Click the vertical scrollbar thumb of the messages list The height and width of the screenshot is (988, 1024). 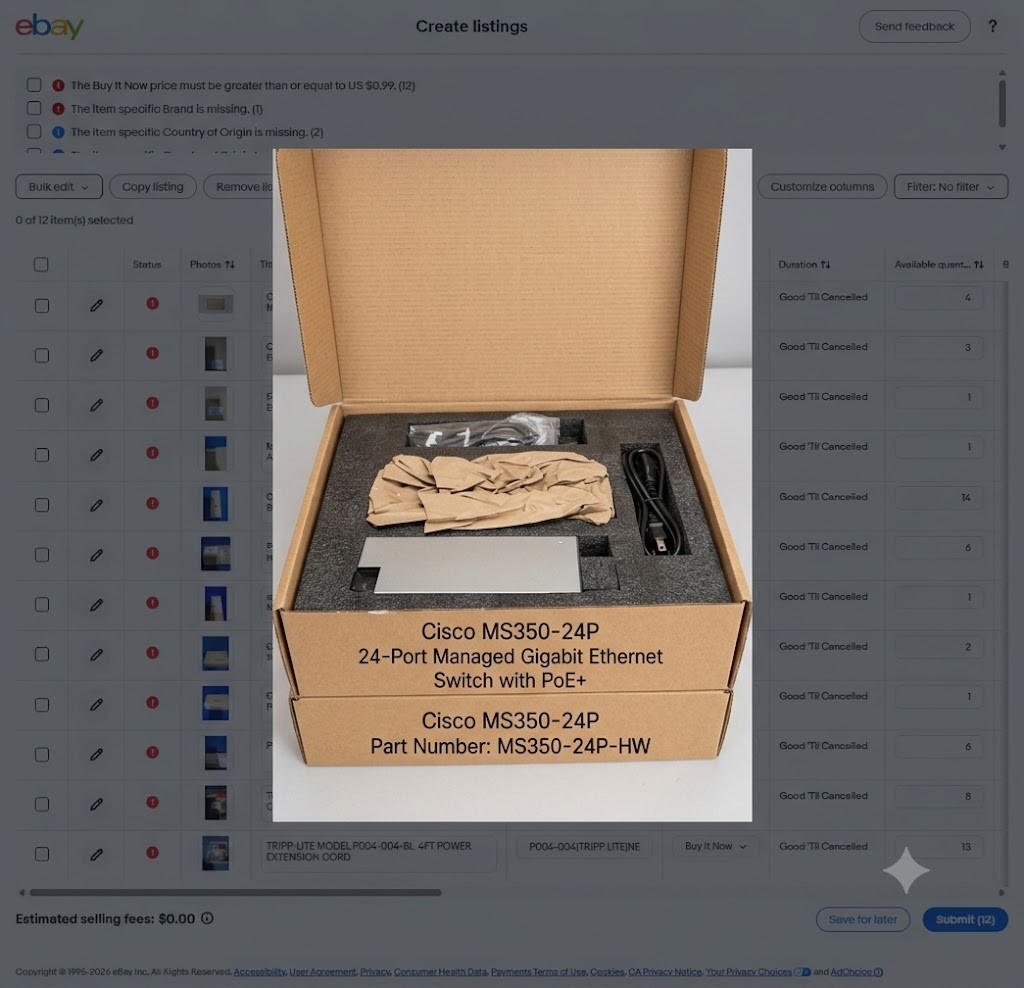pos(1002,104)
